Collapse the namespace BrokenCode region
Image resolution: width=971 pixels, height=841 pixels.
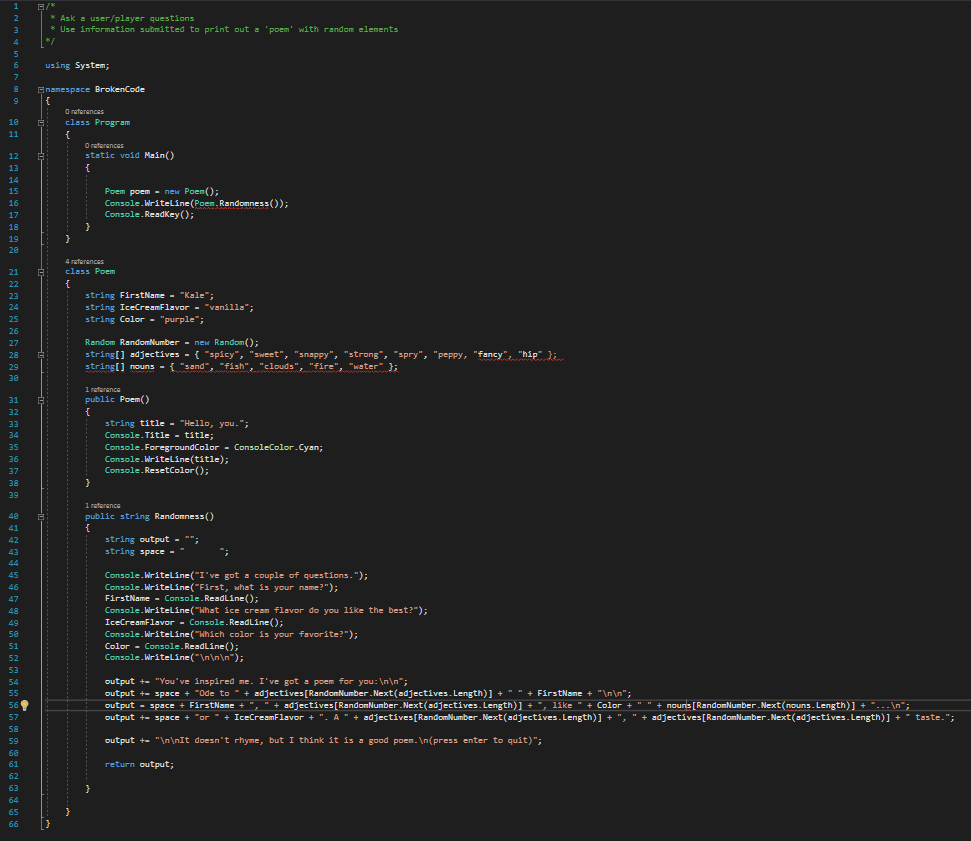tap(41, 90)
